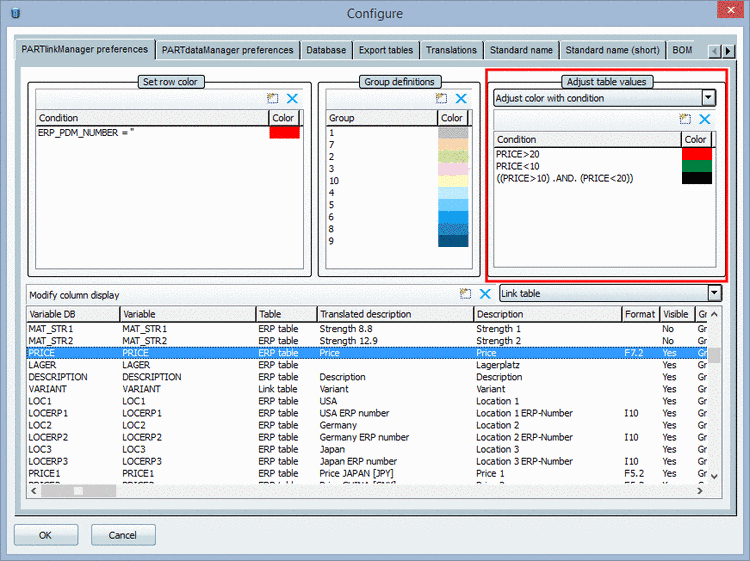Screen dimensions: 750x561
Task: Click green color swatch for PRICE<10
Action: (696, 166)
